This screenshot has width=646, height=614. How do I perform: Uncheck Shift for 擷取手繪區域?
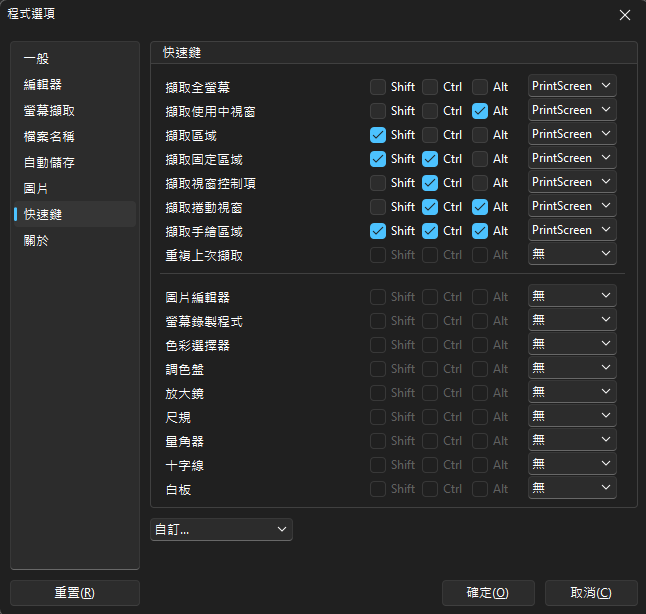point(378,231)
